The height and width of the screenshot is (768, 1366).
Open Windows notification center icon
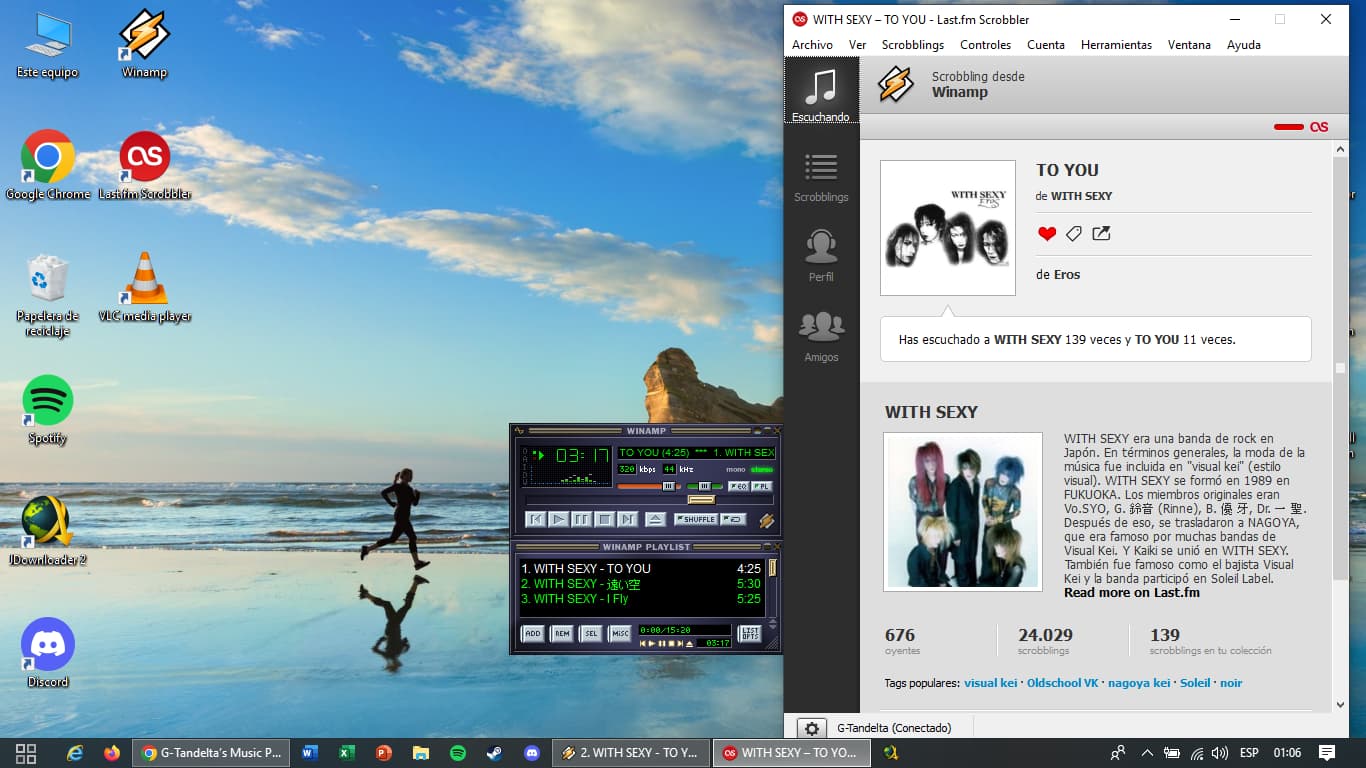1327,753
